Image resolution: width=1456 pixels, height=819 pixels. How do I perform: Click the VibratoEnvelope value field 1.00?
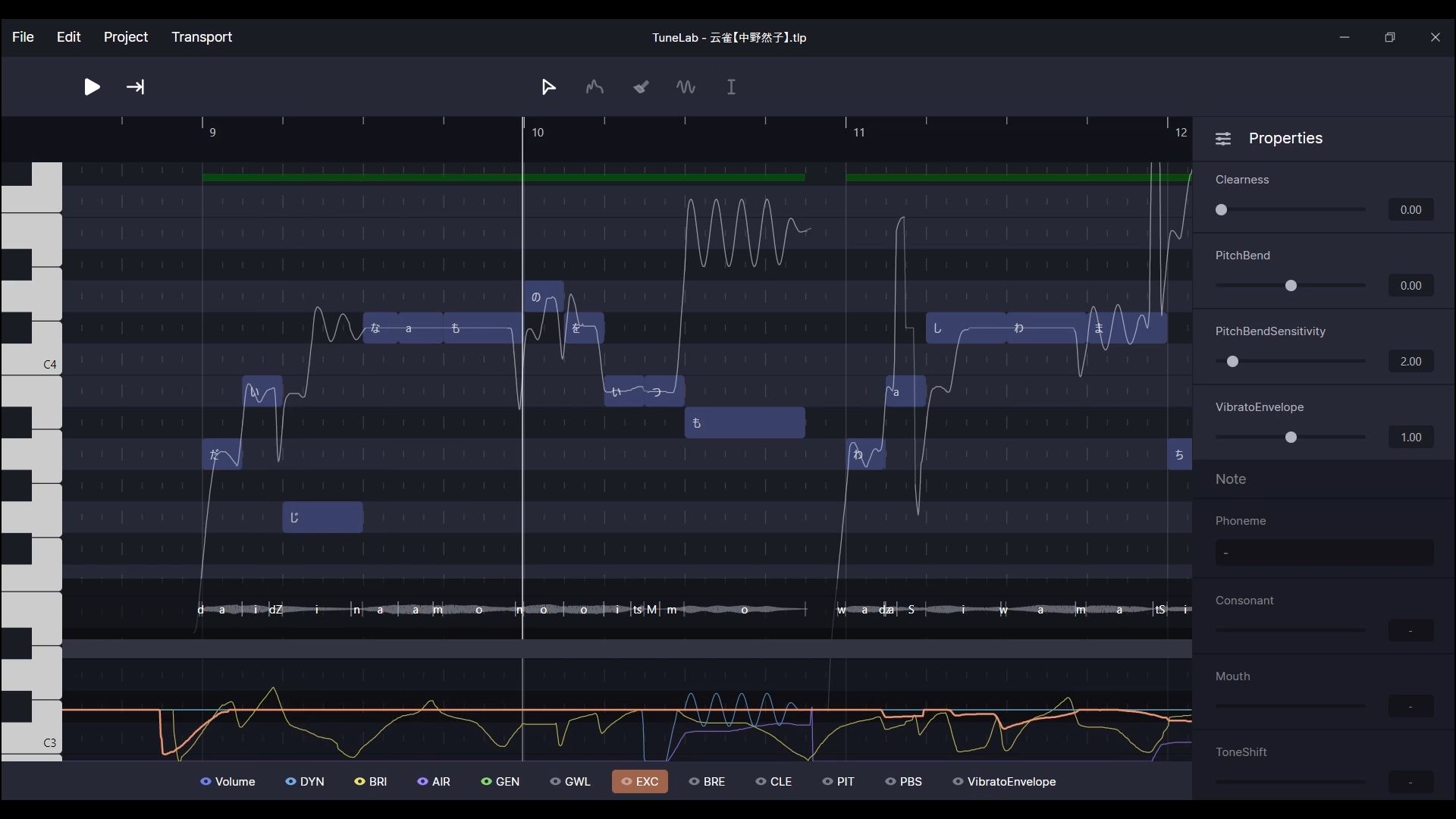1410,438
